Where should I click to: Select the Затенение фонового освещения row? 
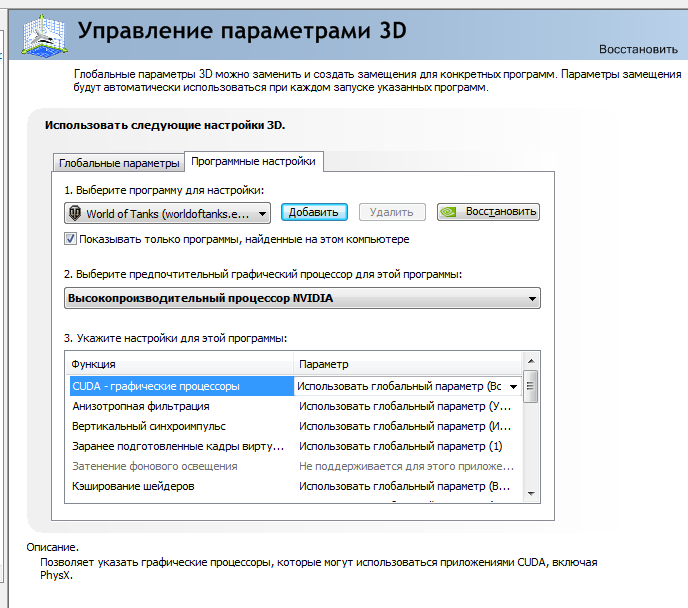click(x=294, y=466)
